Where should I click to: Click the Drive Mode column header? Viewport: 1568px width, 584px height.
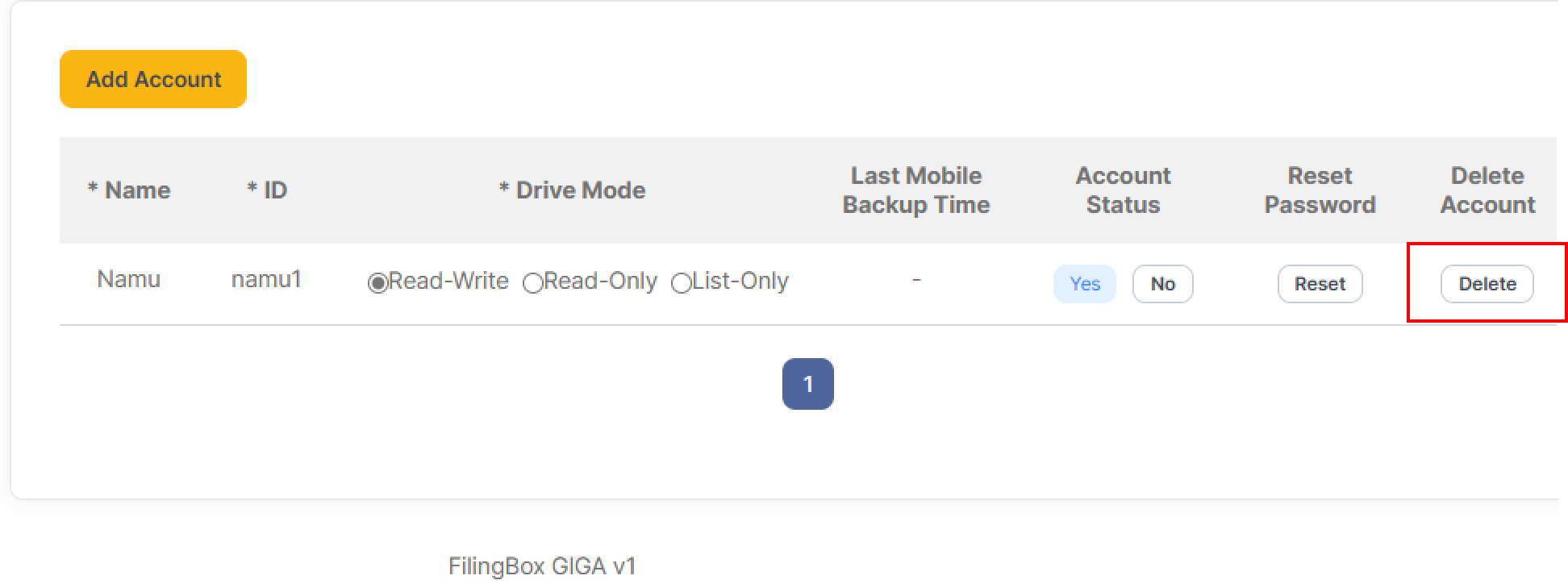coord(573,190)
